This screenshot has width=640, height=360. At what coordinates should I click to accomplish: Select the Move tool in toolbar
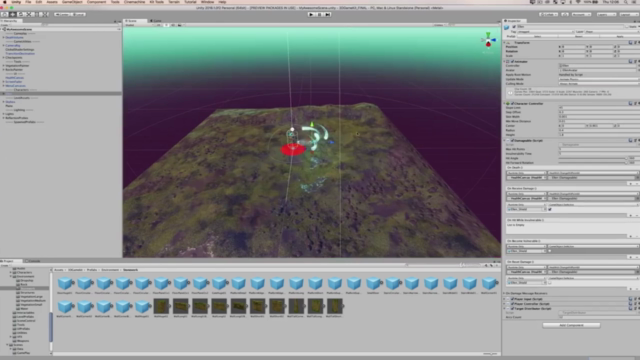pos(12,14)
